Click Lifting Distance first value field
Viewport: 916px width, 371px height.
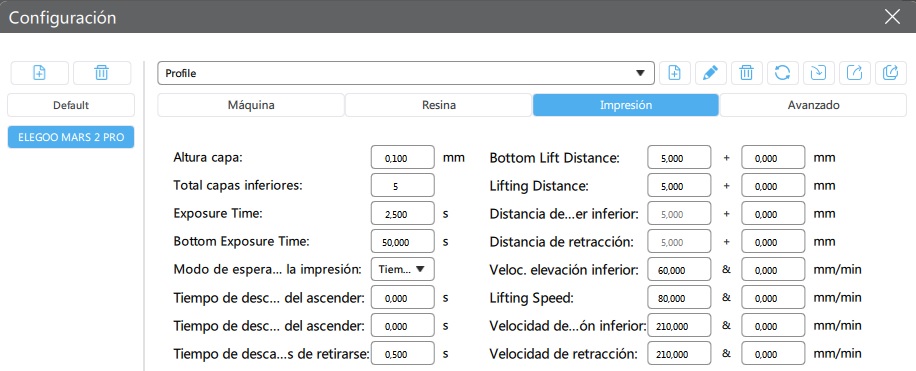point(679,186)
